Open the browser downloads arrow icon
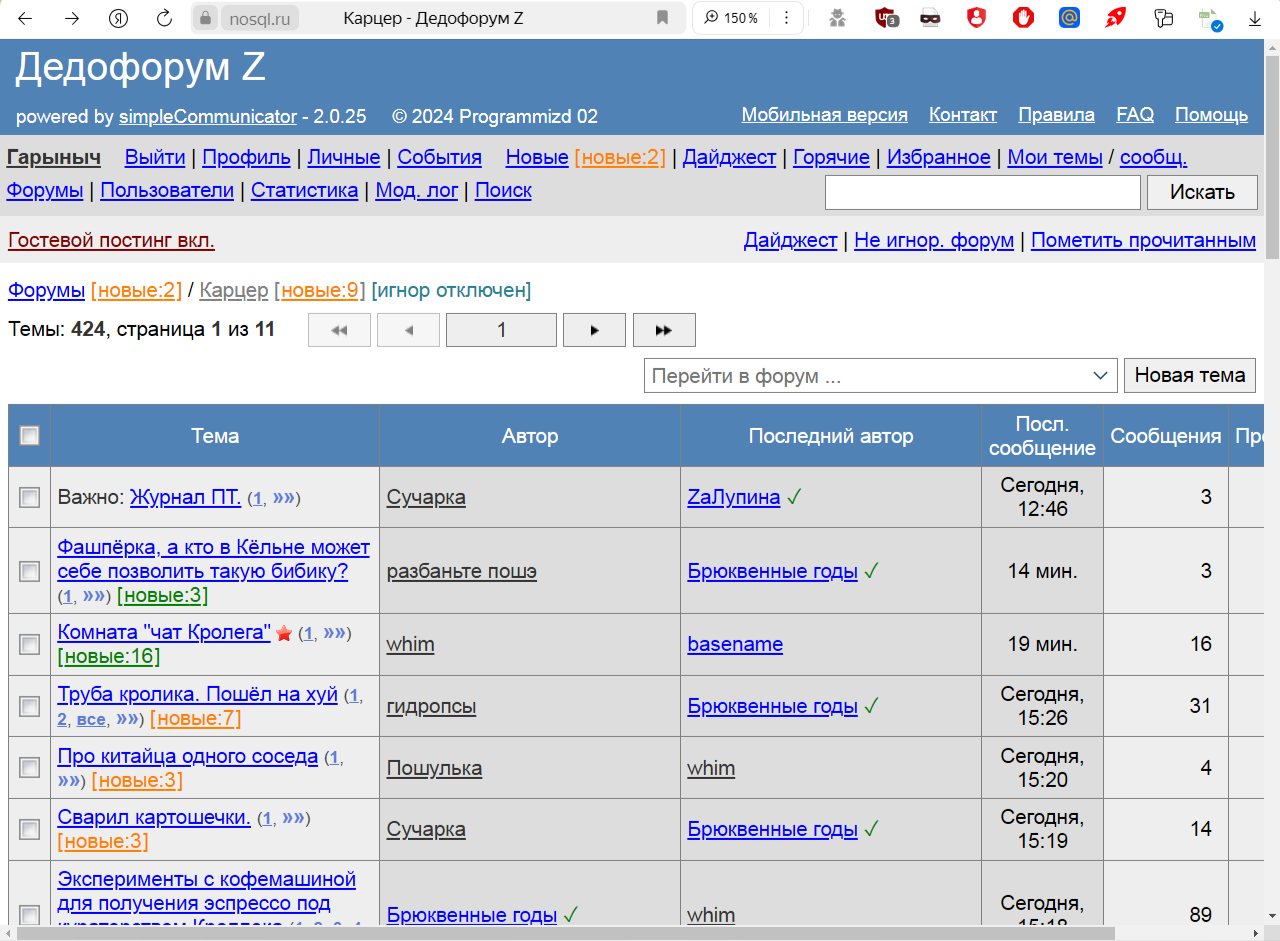Viewport: 1280px width, 941px height. point(1255,18)
